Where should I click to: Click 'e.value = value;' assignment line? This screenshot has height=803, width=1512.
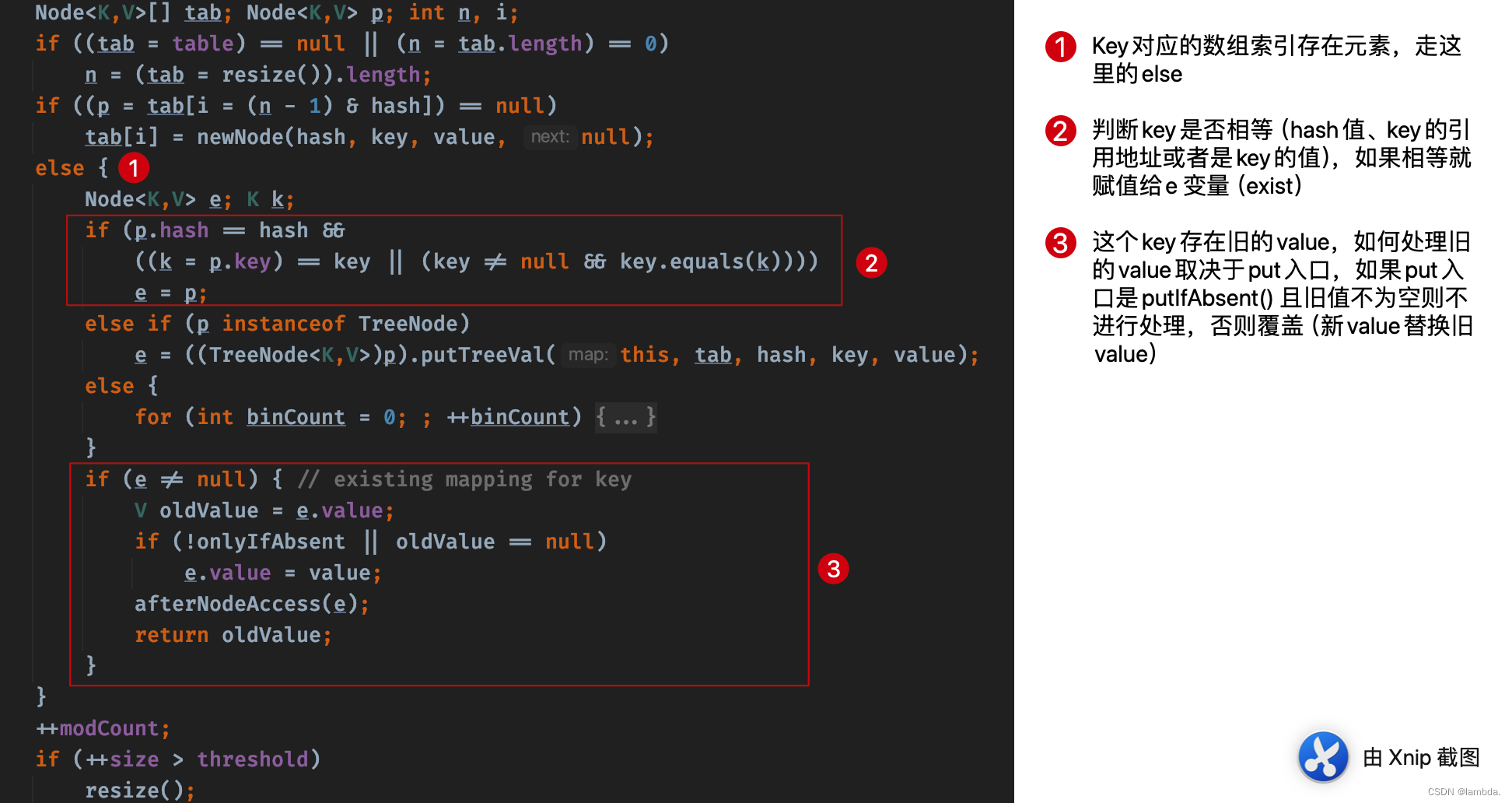[x=284, y=573]
